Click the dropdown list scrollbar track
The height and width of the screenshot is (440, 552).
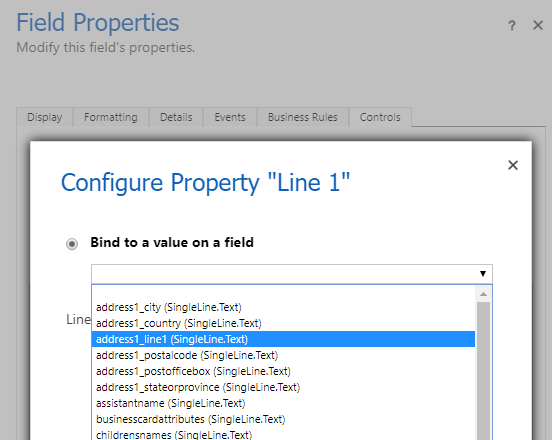483,370
